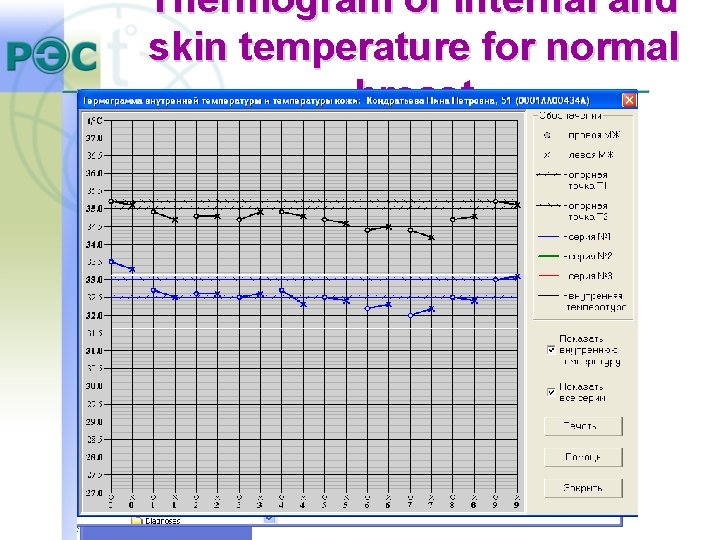Click the Закрыть (Close) button
This screenshot has height=540, width=720.
[x=583, y=488]
